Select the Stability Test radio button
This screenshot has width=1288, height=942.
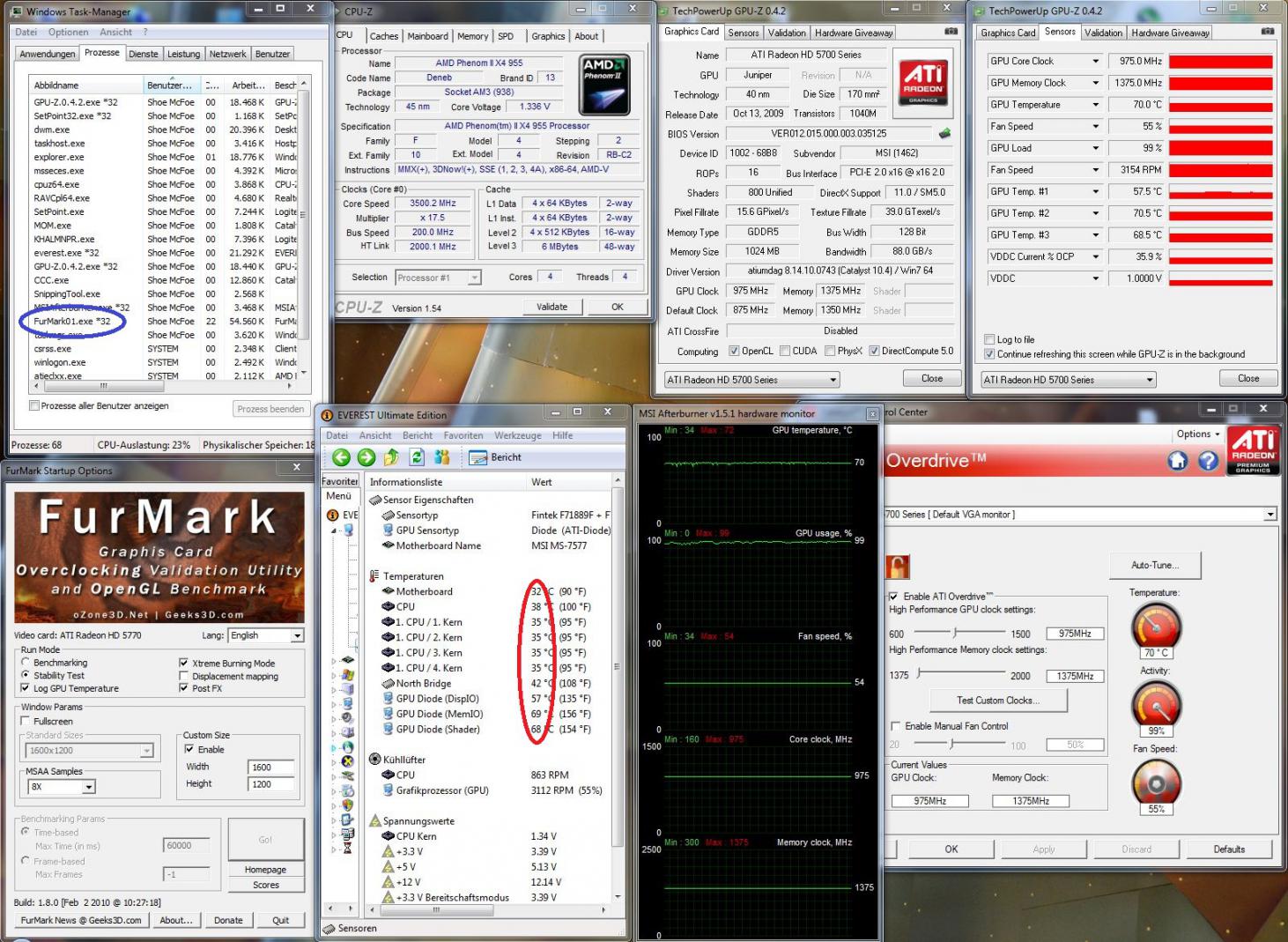(x=26, y=675)
